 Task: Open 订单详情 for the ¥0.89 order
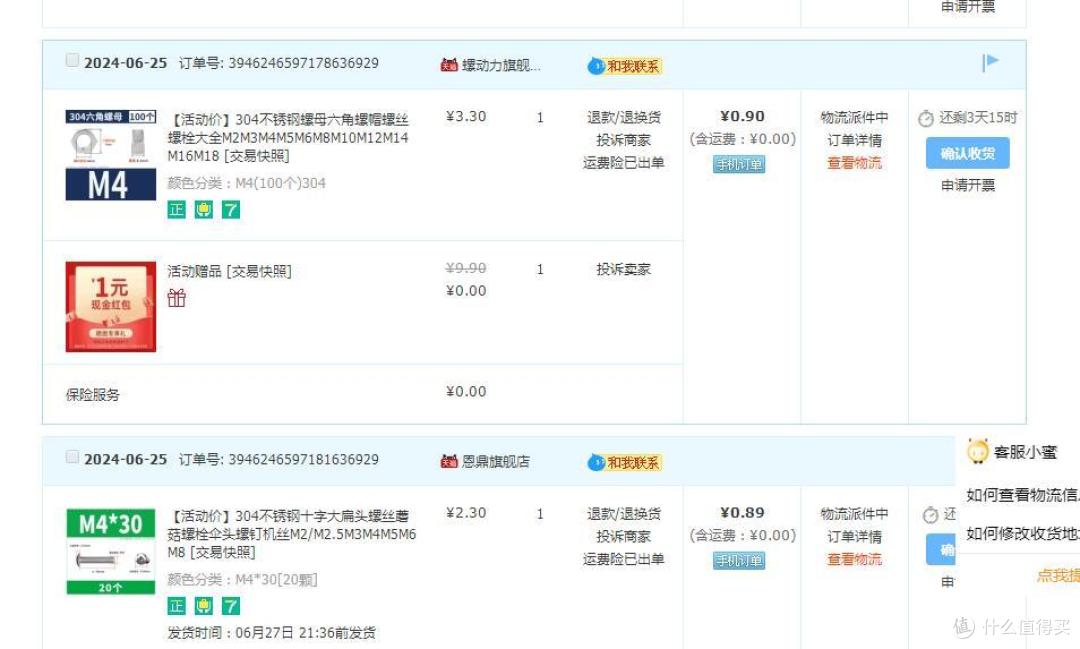tap(854, 537)
